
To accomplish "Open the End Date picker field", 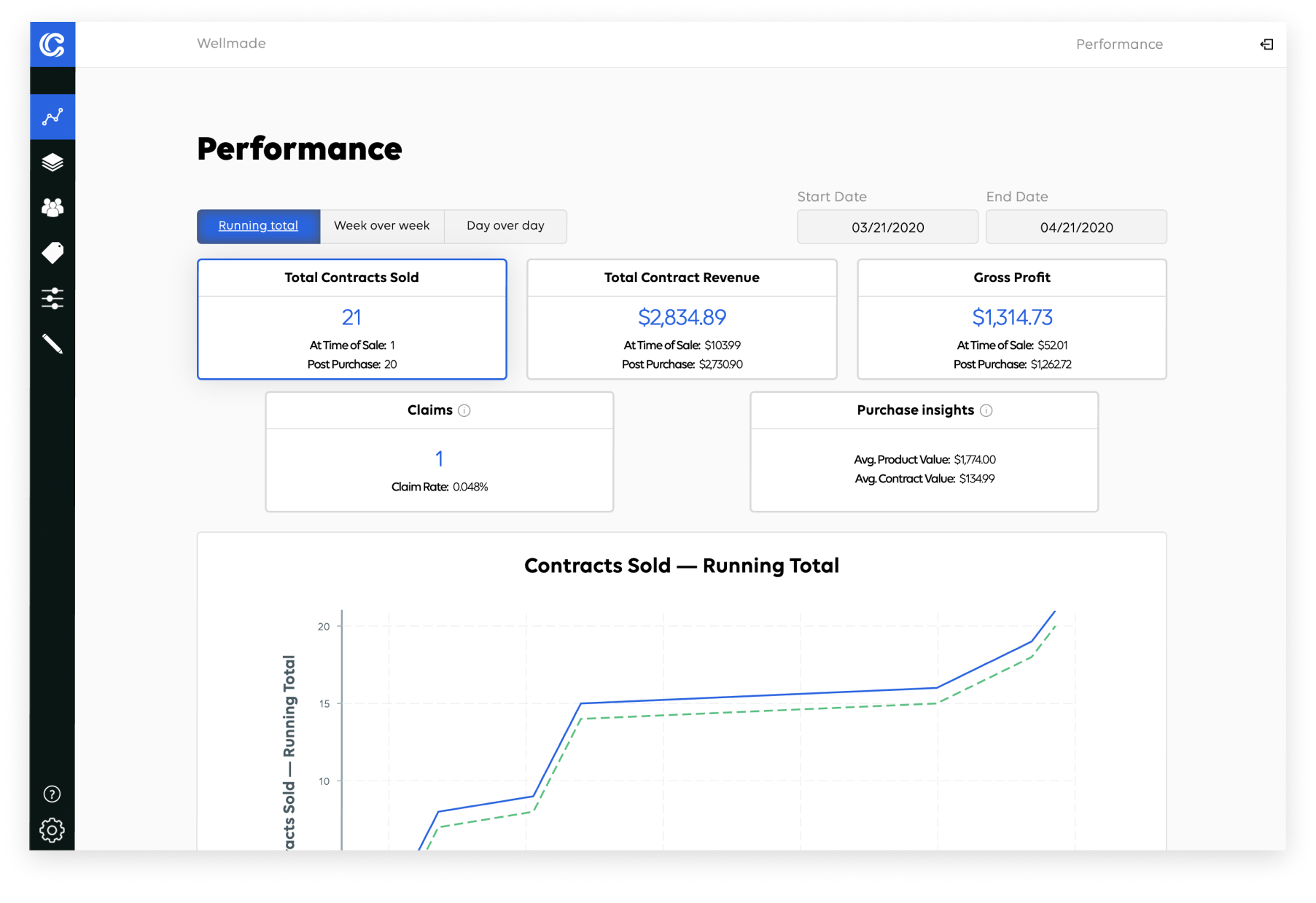I will (1076, 227).
